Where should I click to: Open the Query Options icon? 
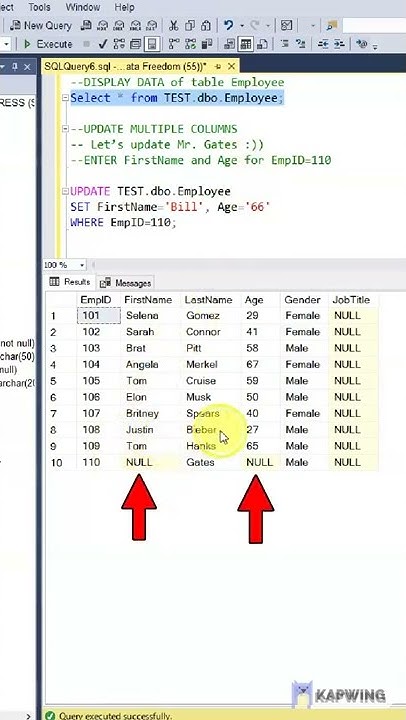pyautogui.click(x=135, y=45)
